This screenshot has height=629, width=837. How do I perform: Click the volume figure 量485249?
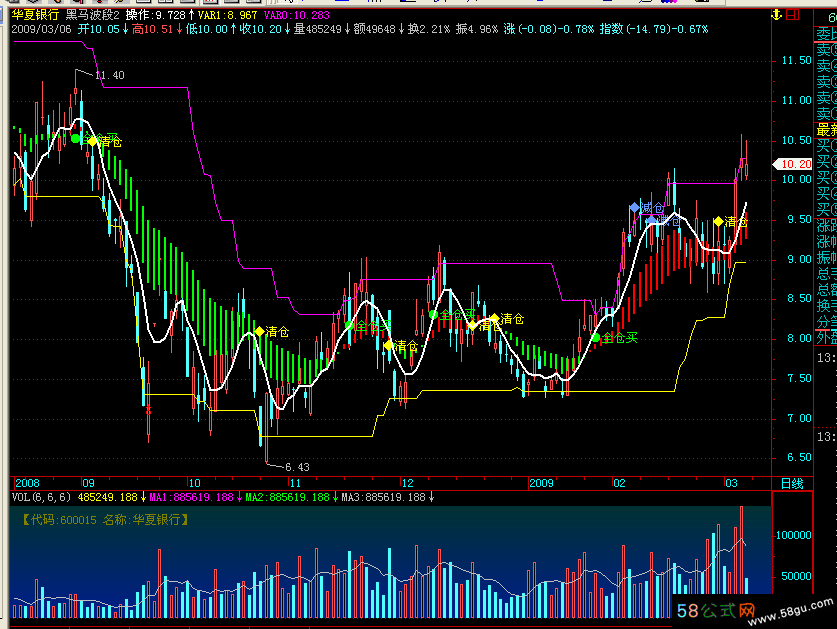click(317, 29)
